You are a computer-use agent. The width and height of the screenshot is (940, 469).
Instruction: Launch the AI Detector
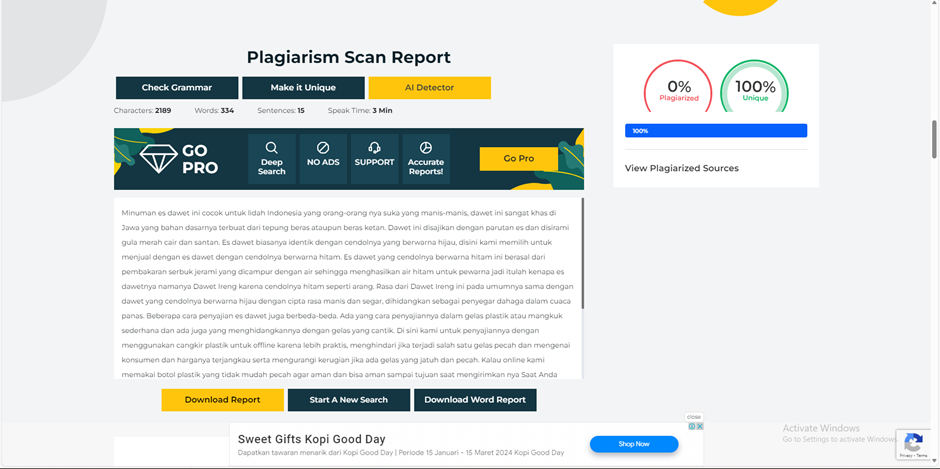(x=429, y=88)
